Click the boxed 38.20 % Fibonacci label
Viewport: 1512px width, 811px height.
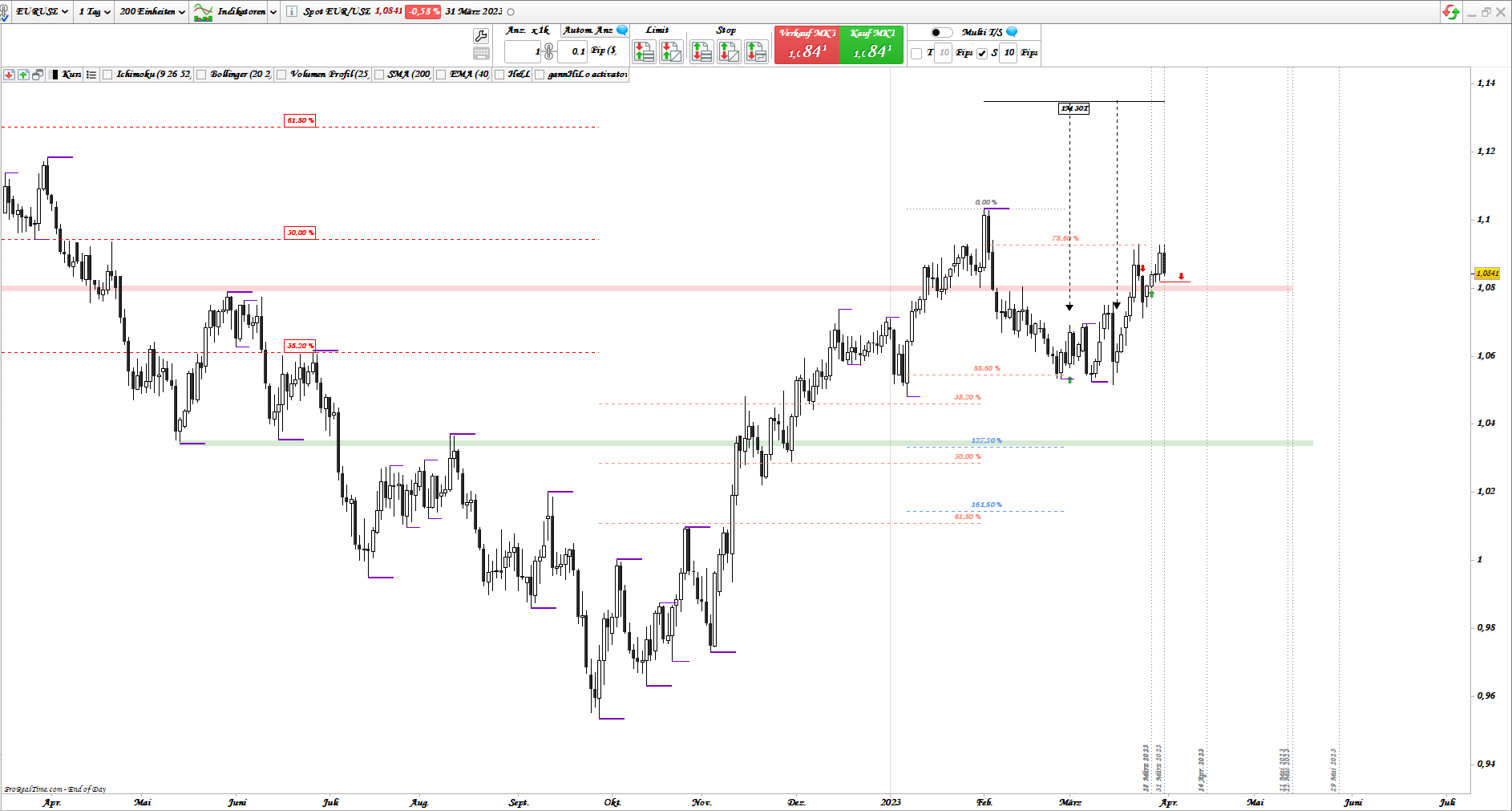[300, 346]
